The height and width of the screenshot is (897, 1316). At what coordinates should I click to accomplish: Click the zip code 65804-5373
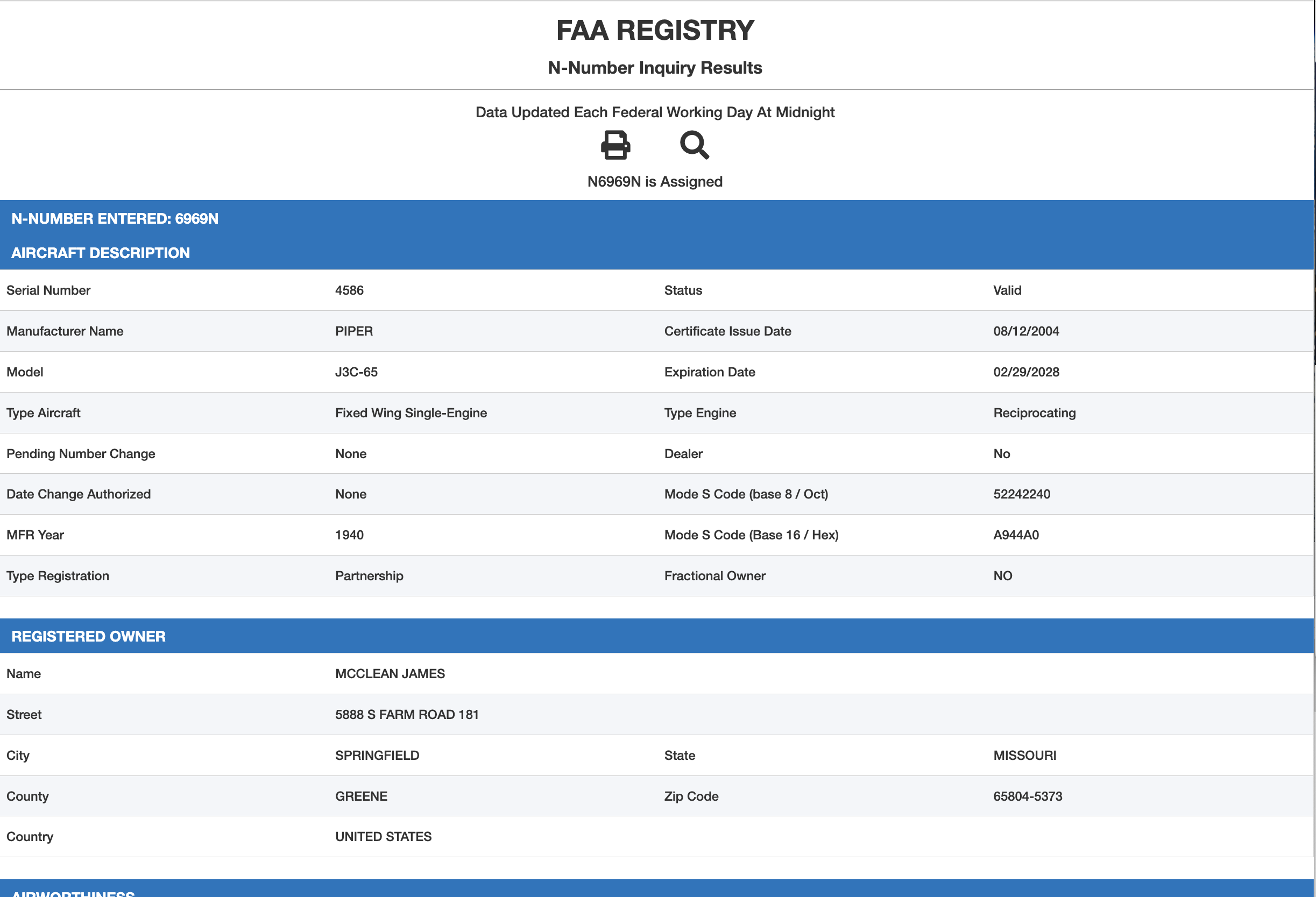pyautogui.click(x=1027, y=796)
